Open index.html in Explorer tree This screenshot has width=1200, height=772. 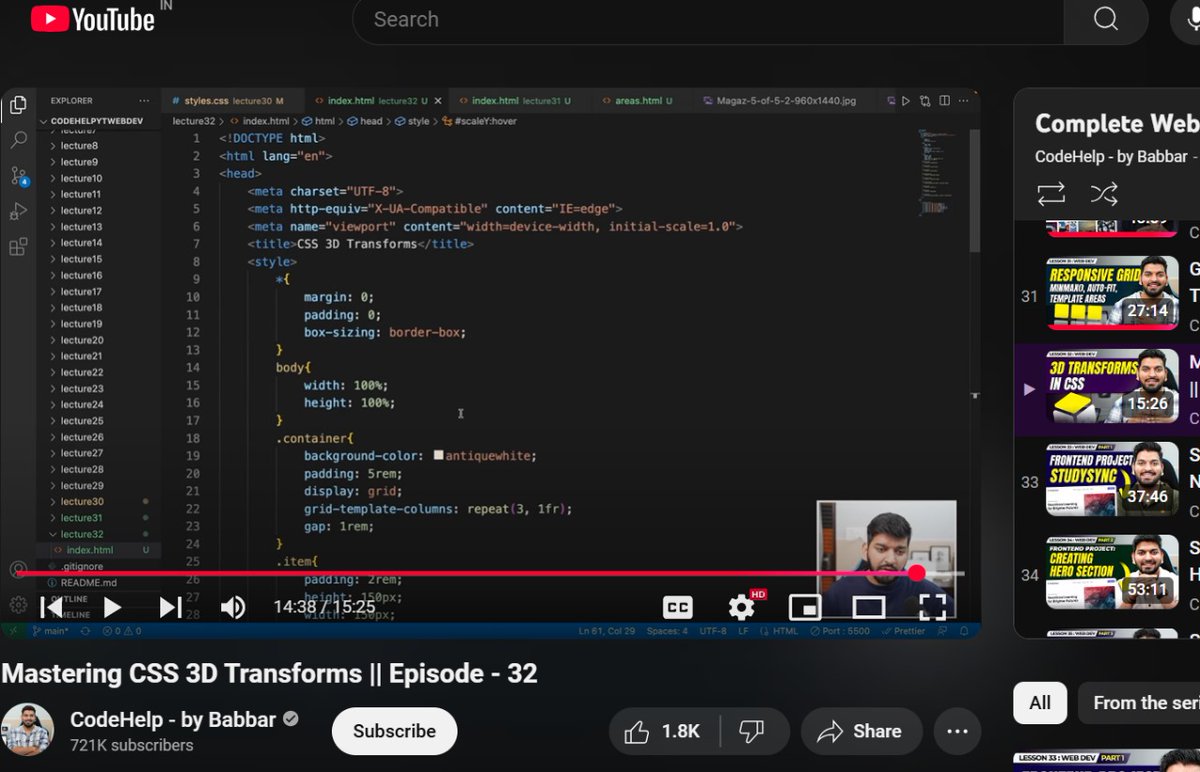[89, 550]
